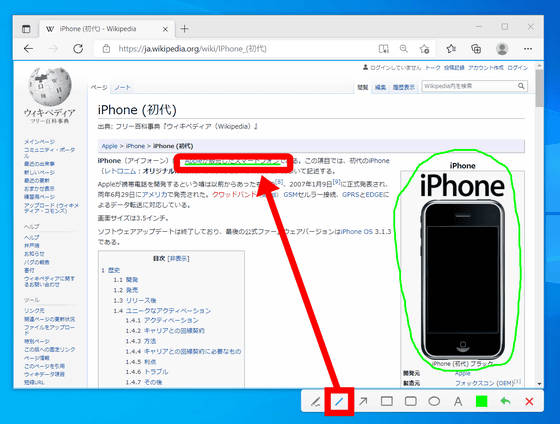Open 最近の出来事 in the sidebar

[x=39, y=164]
